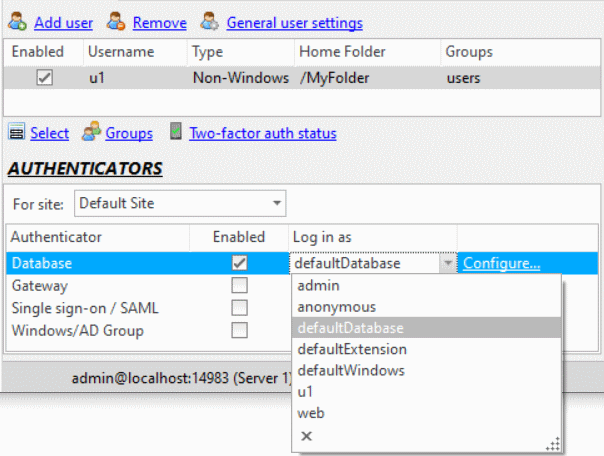Choose anonymous from the dropdown list
The width and height of the screenshot is (604, 456).
click(336, 307)
